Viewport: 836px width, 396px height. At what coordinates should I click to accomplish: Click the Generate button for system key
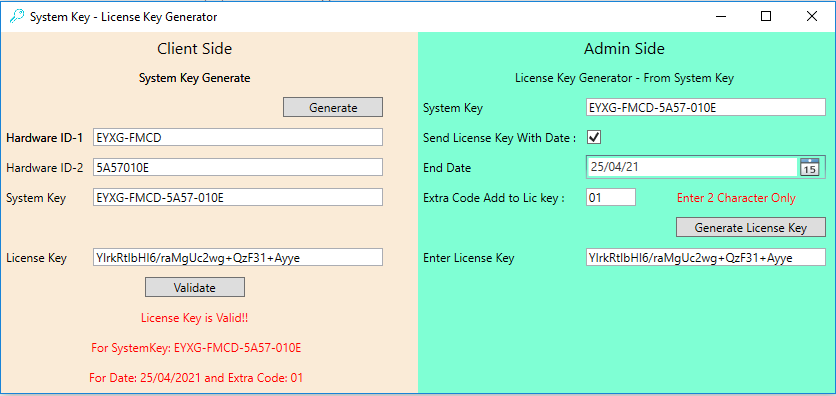pyautogui.click(x=333, y=107)
